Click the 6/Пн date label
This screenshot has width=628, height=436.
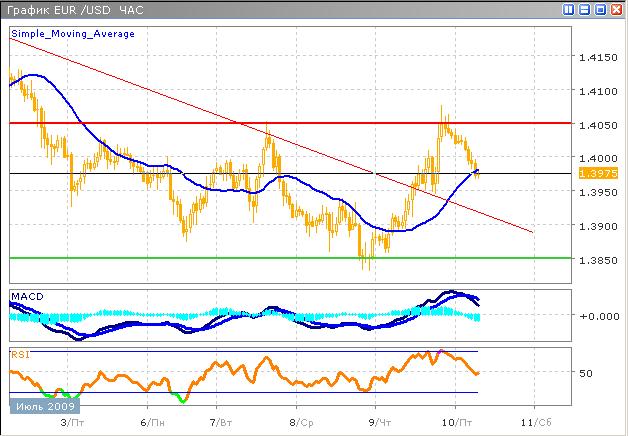(152, 422)
